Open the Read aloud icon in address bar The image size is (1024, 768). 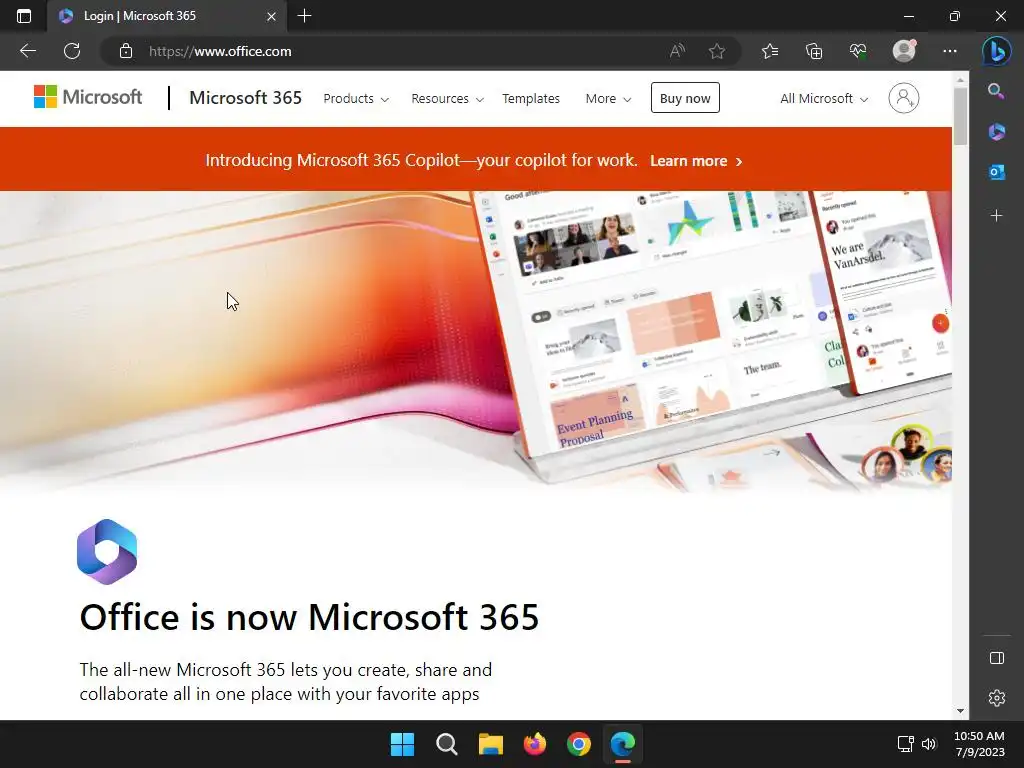677,51
